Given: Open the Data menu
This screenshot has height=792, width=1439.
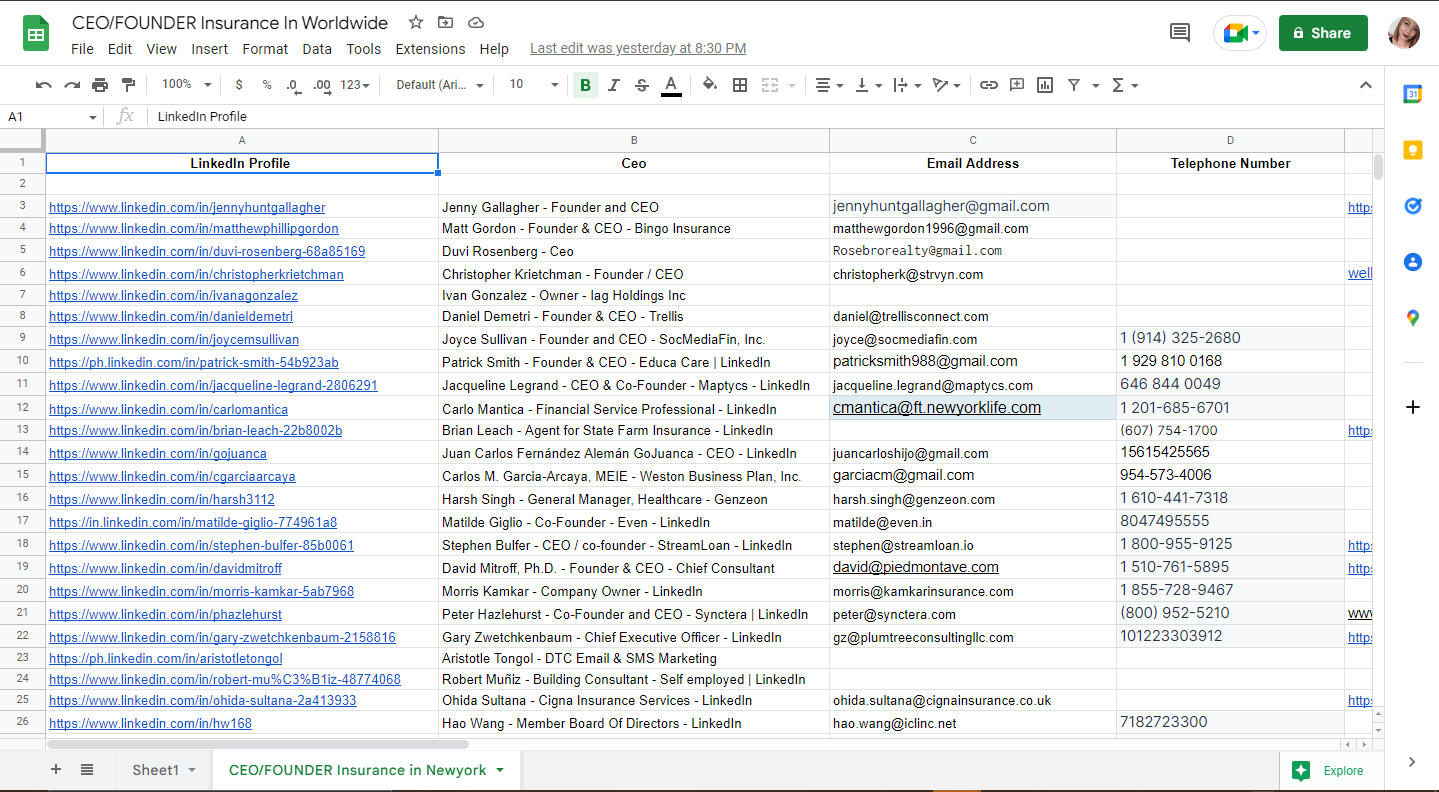Looking at the screenshot, I should click(x=317, y=49).
